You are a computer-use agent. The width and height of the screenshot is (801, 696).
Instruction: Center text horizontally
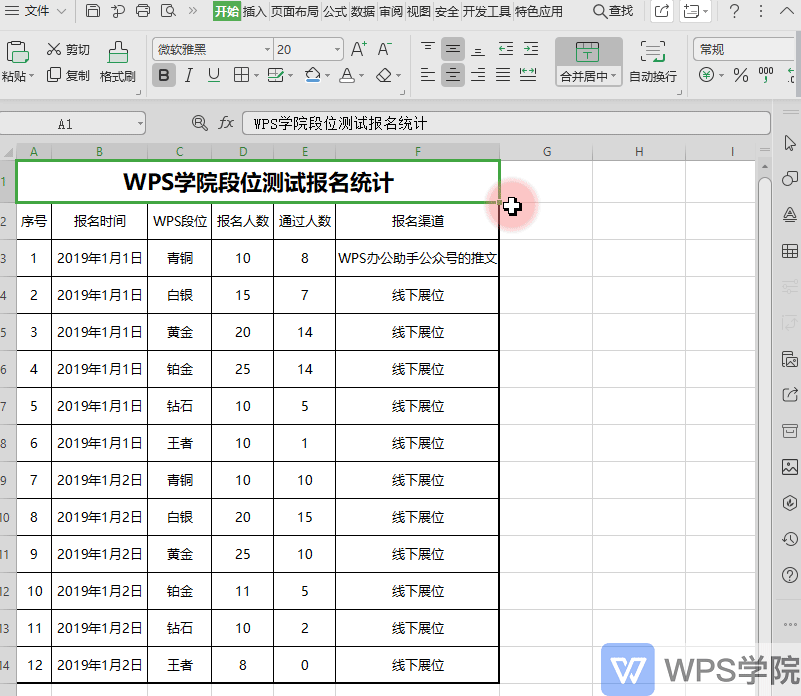pyautogui.click(x=453, y=76)
